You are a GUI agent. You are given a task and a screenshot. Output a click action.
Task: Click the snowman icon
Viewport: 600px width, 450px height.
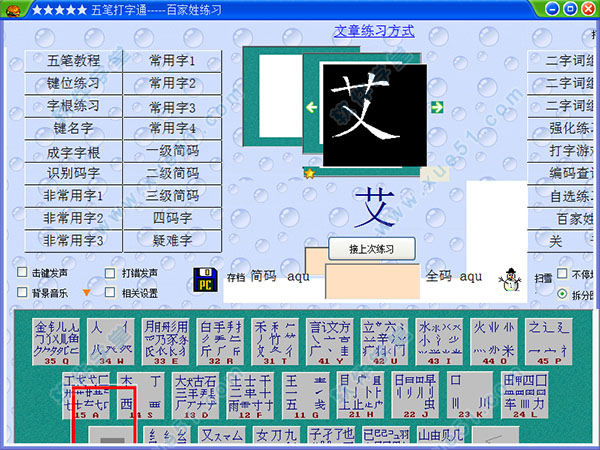510,280
